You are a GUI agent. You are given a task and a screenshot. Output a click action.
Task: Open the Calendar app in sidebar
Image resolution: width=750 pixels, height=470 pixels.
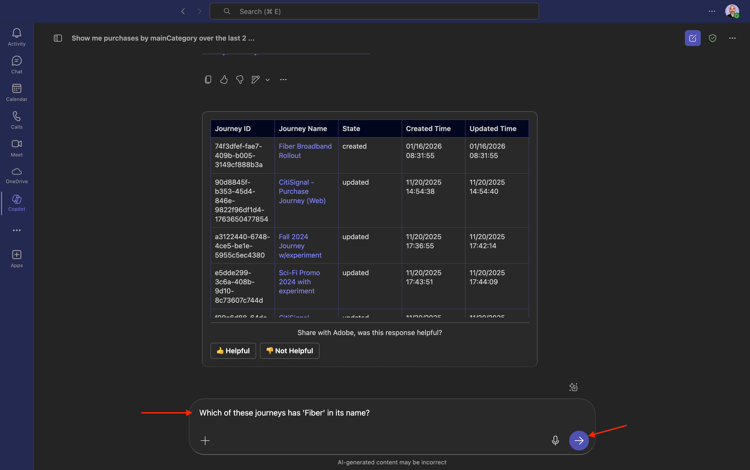16,92
